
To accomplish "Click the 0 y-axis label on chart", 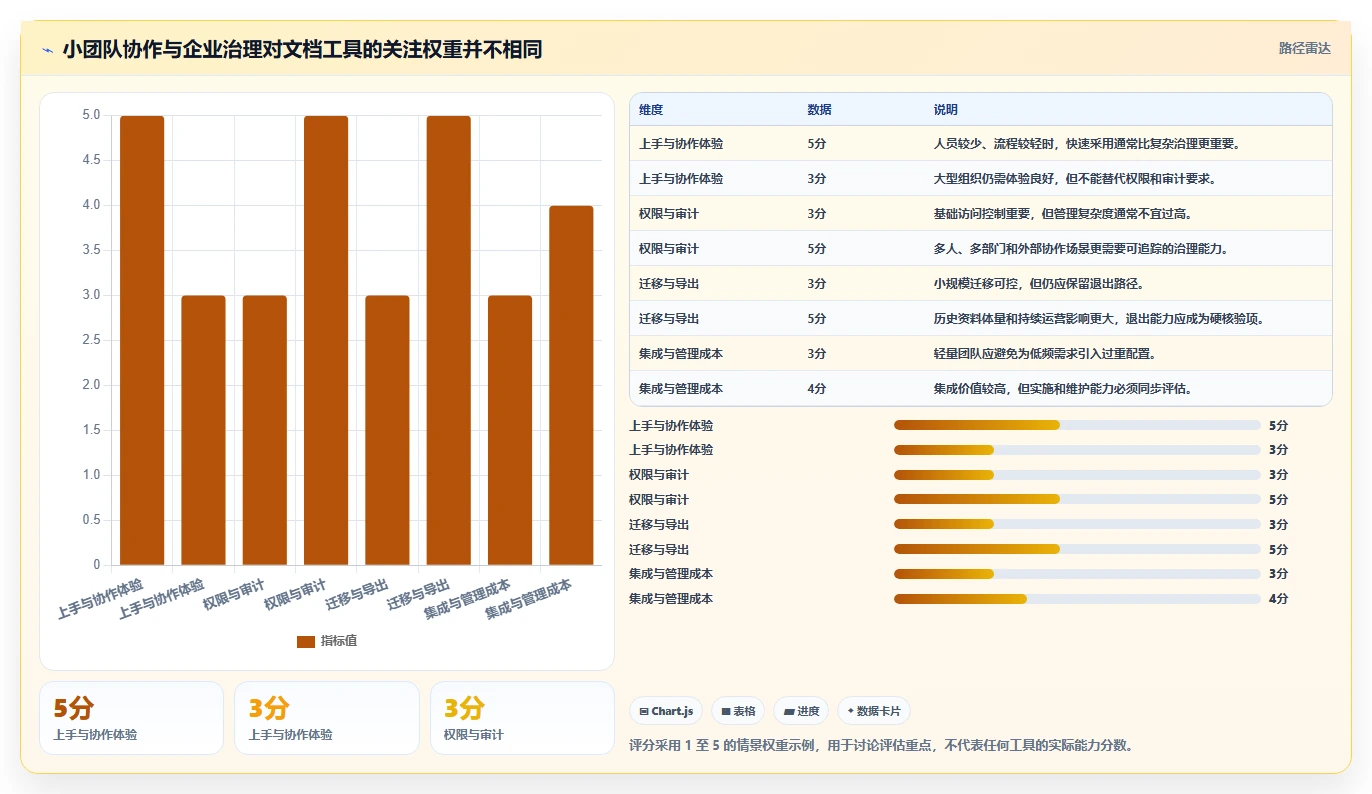I will coord(97,565).
